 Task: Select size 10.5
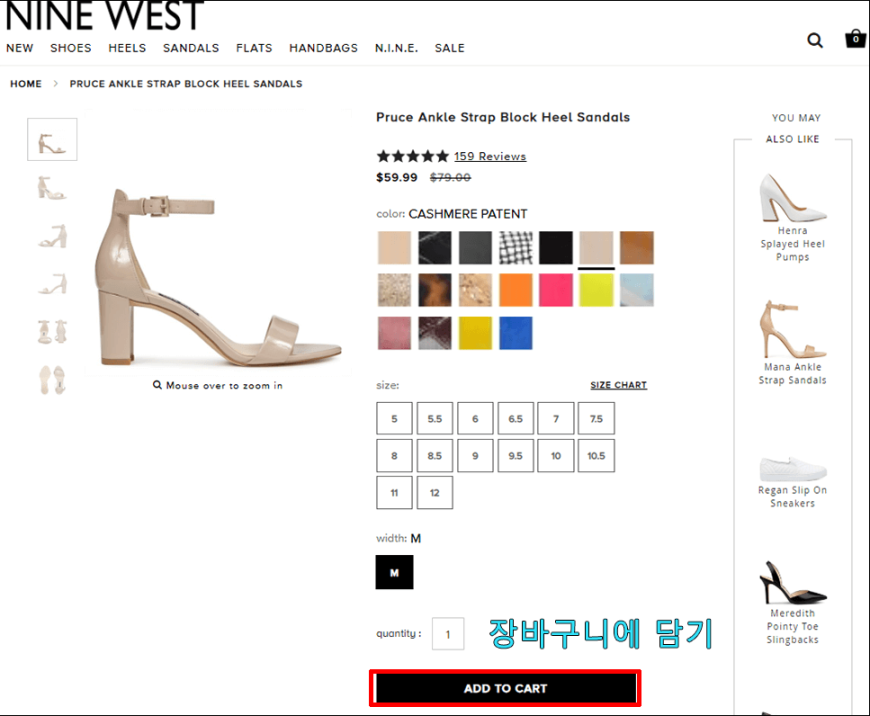click(596, 456)
